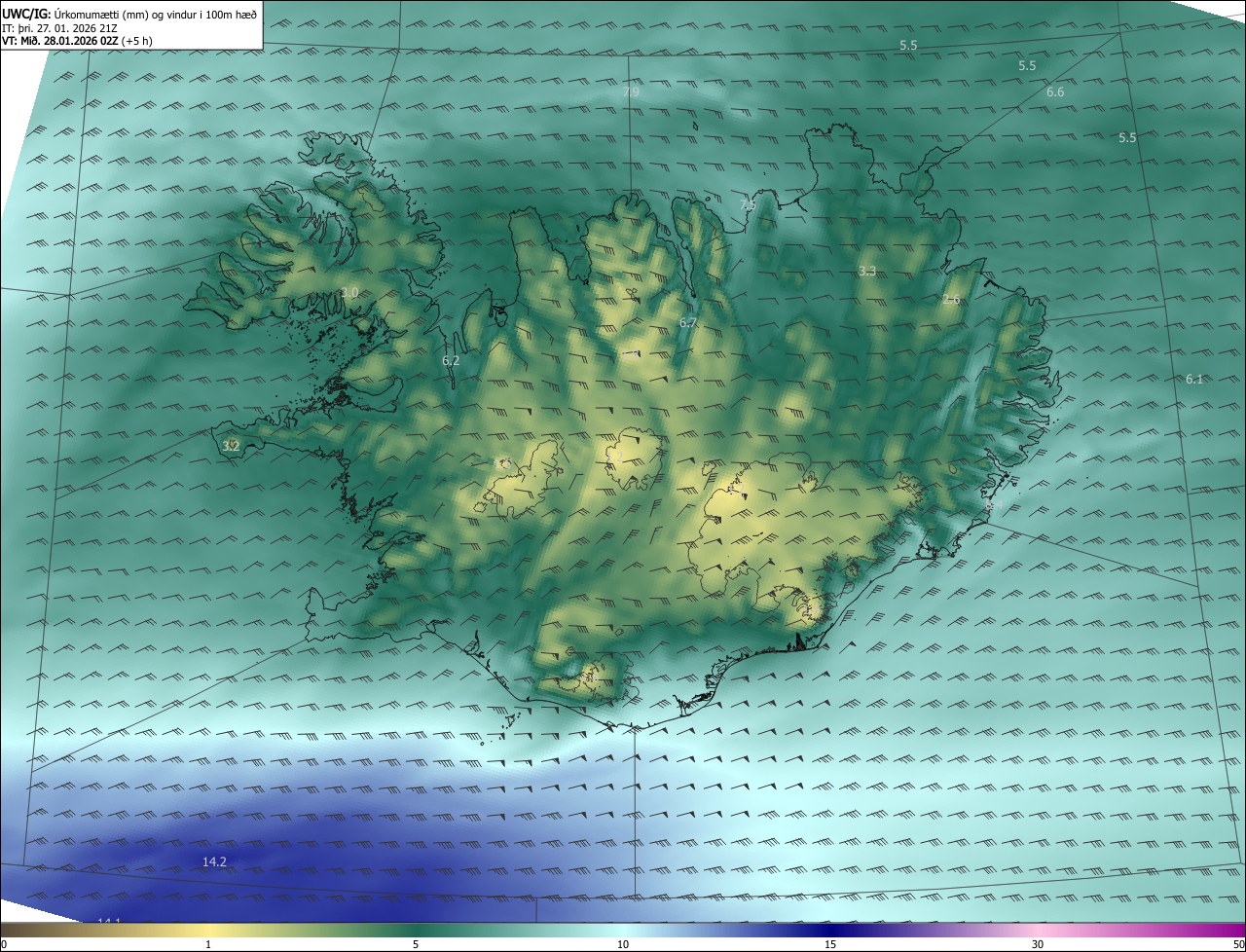Click the color scale tick labeled 5

pyautogui.click(x=416, y=944)
